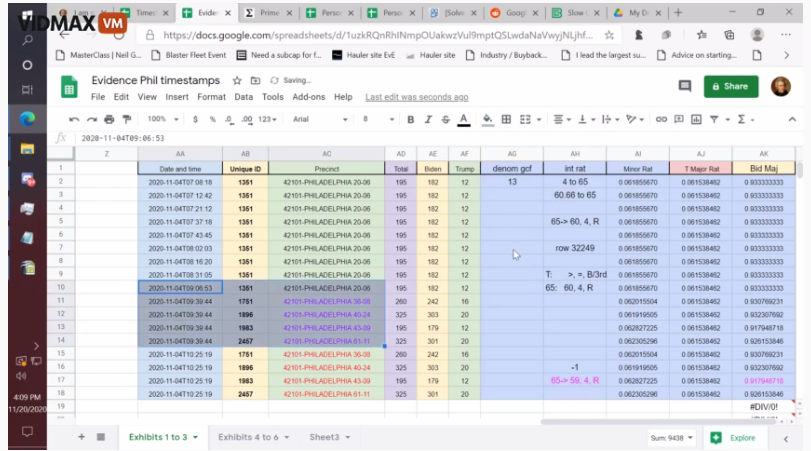This screenshot has width=811, height=451.
Task: Toggle strikethrough formatting
Action: 446,119
